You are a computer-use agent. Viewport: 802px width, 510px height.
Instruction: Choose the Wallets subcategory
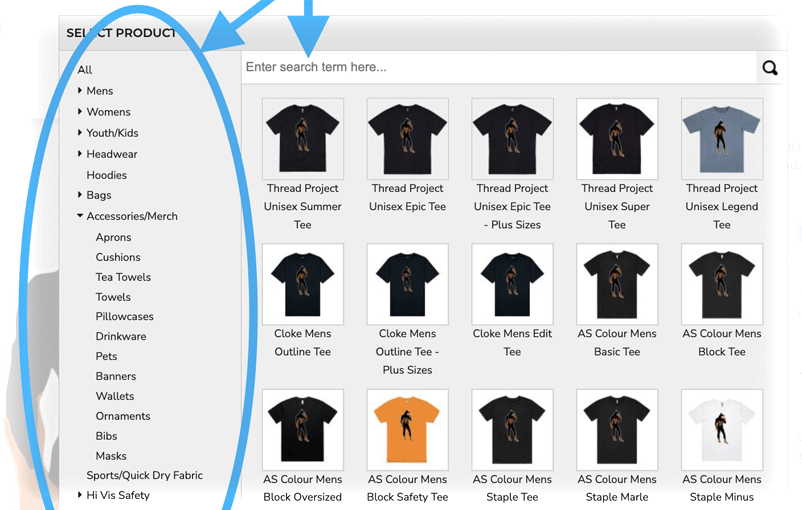coord(115,396)
